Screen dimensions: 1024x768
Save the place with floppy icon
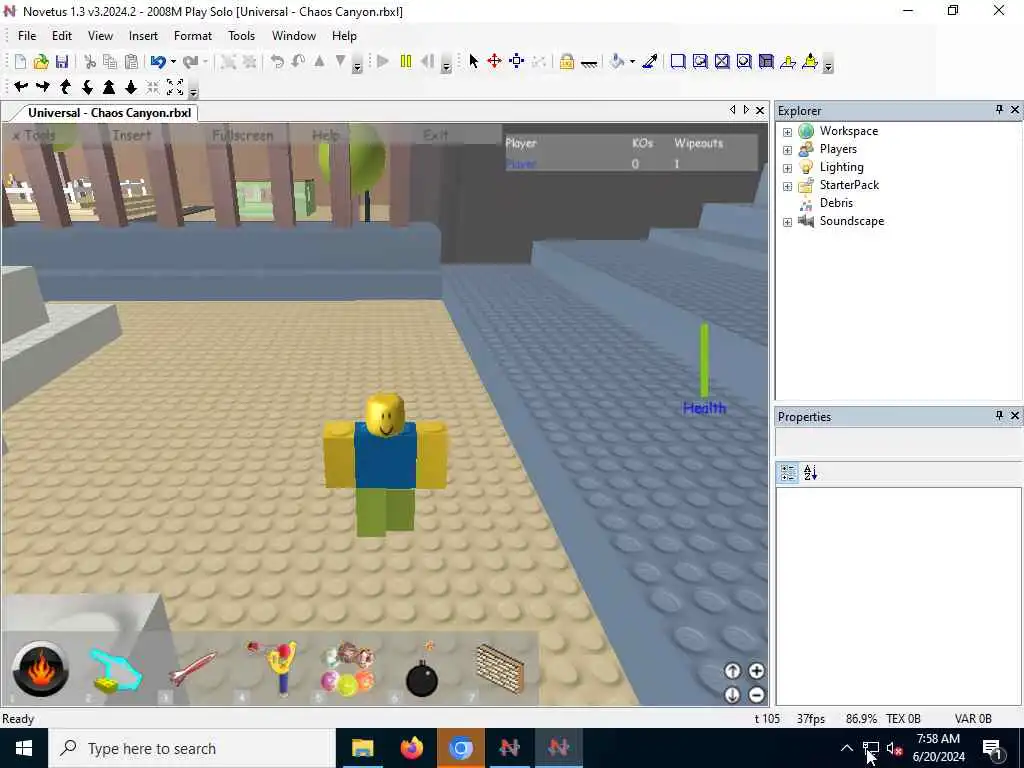point(61,61)
